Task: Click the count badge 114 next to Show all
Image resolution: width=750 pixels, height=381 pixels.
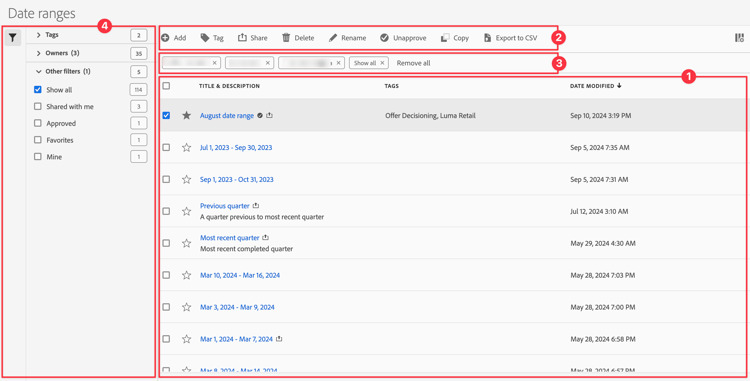Action: 138,89
